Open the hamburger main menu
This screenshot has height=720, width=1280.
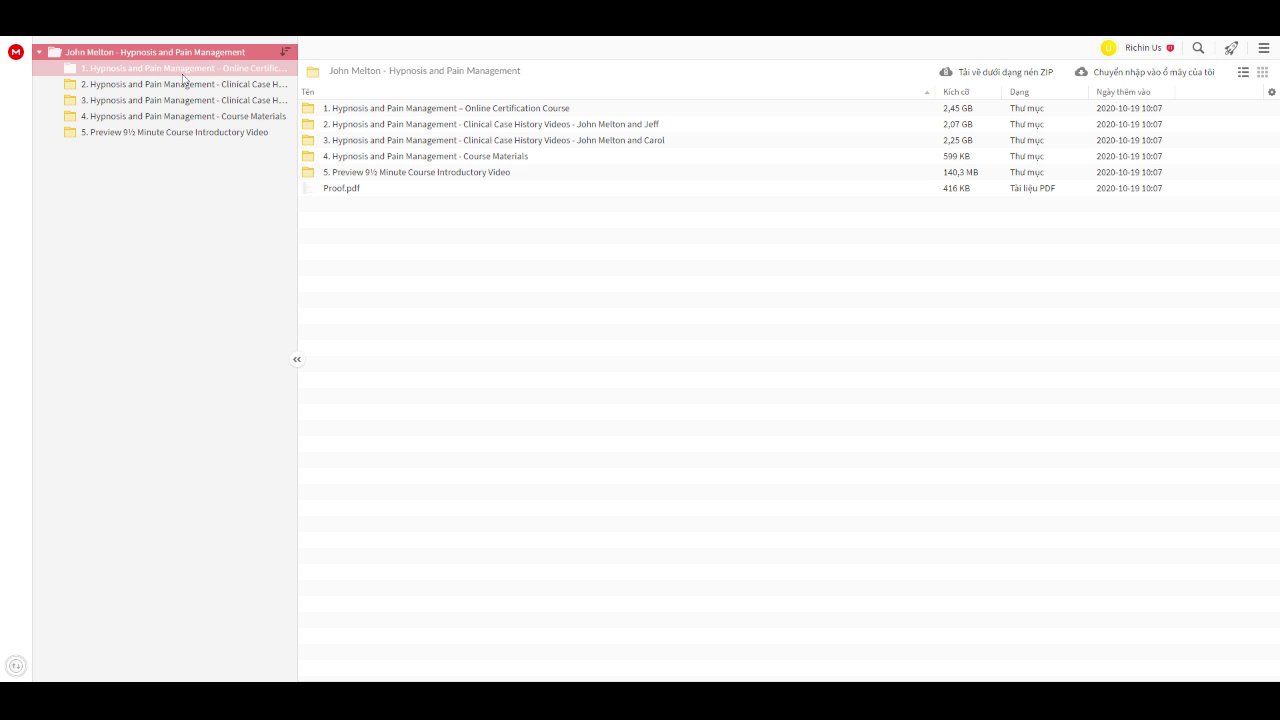click(x=1264, y=48)
